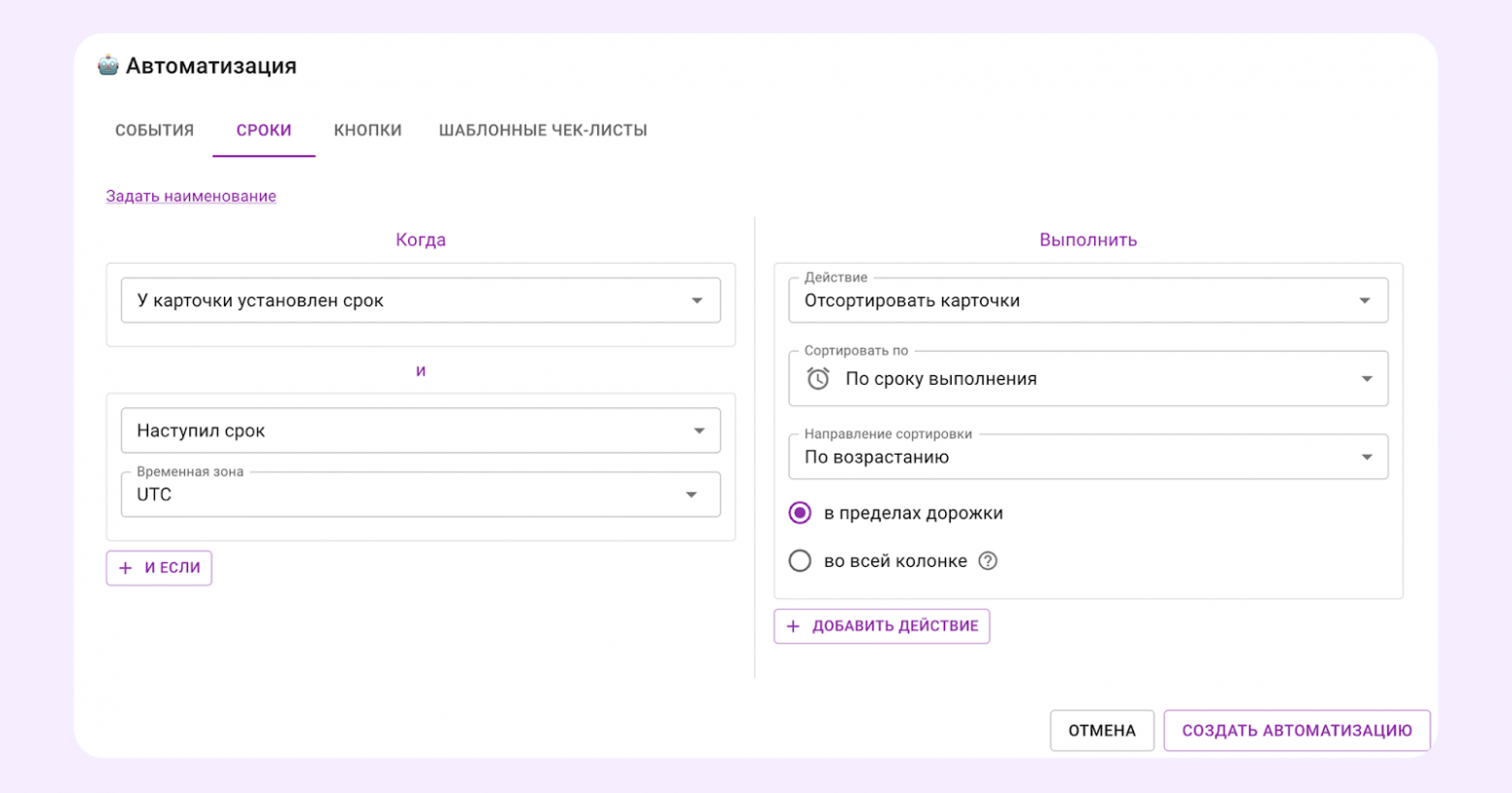Switch to the СОБЫТИЯ tab

[153, 129]
